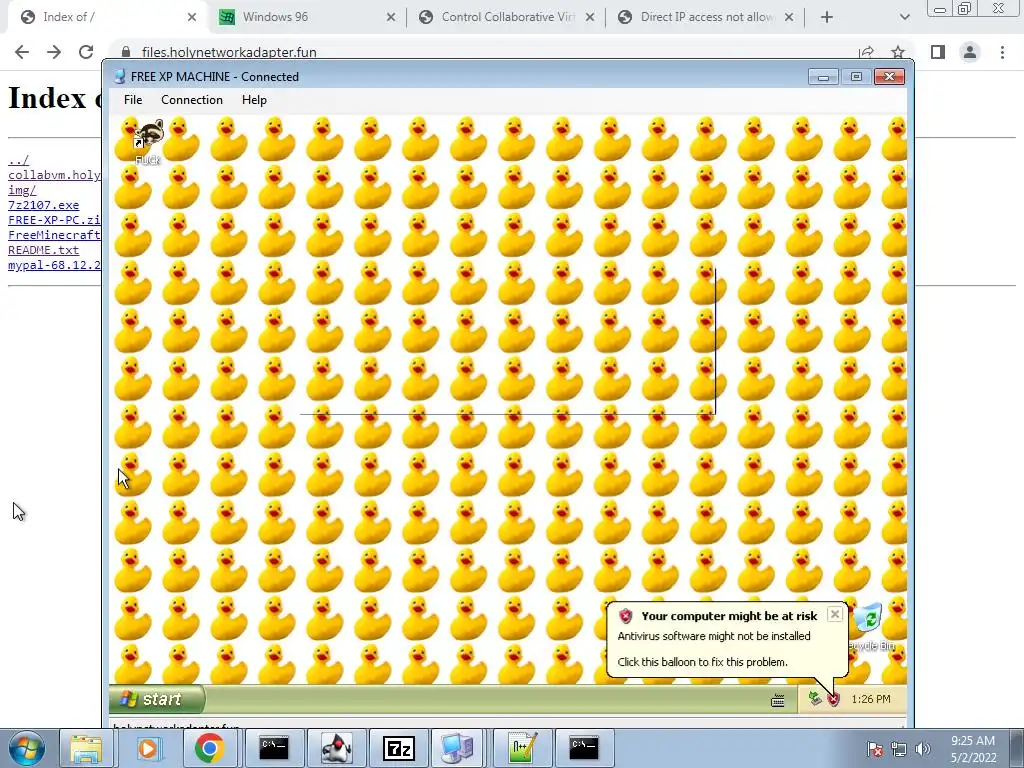The image size is (1024, 768).
Task: Click Chrome icon in taskbar
Action: pos(208,748)
